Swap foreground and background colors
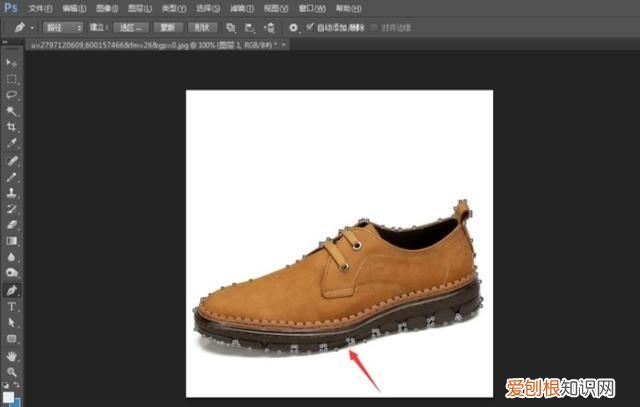 [x=17, y=385]
